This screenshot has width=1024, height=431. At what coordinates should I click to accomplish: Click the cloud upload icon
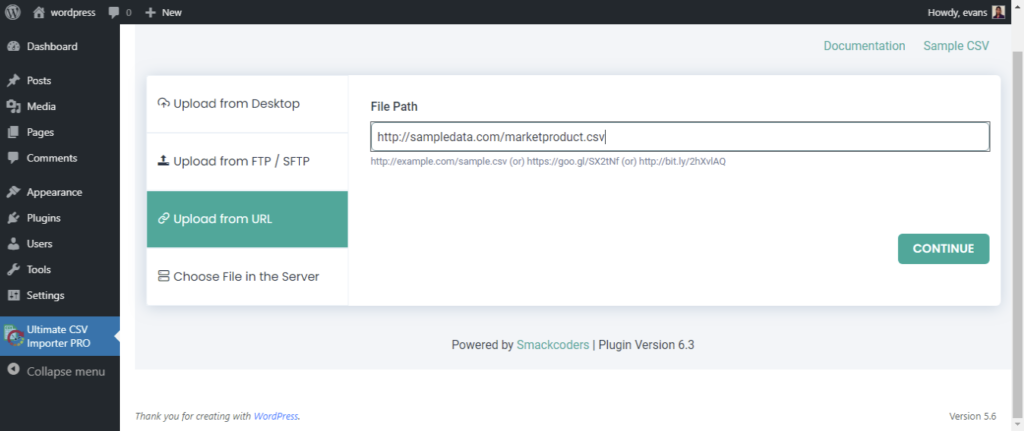point(164,103)
